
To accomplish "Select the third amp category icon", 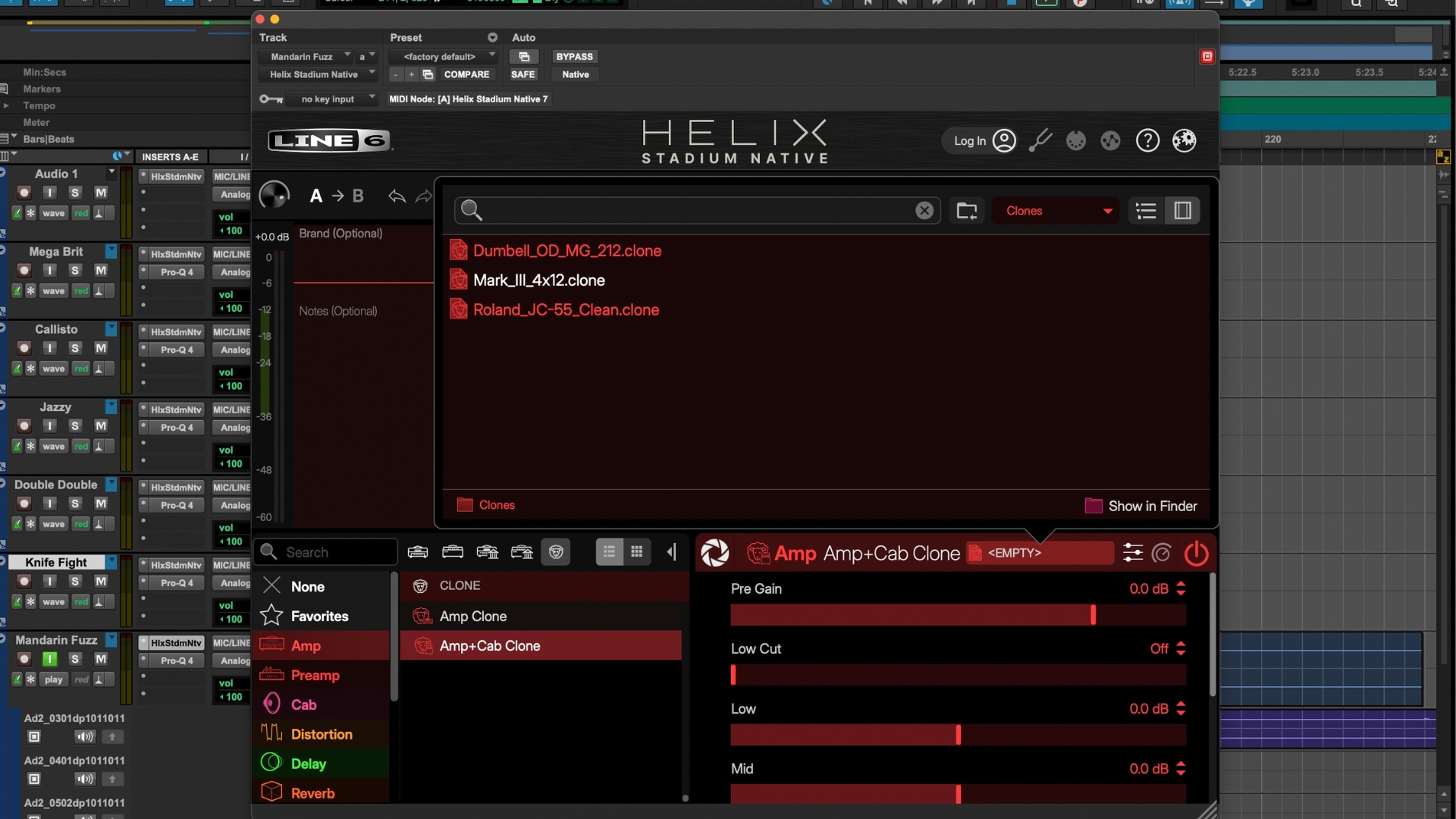I will coord(487,552).
